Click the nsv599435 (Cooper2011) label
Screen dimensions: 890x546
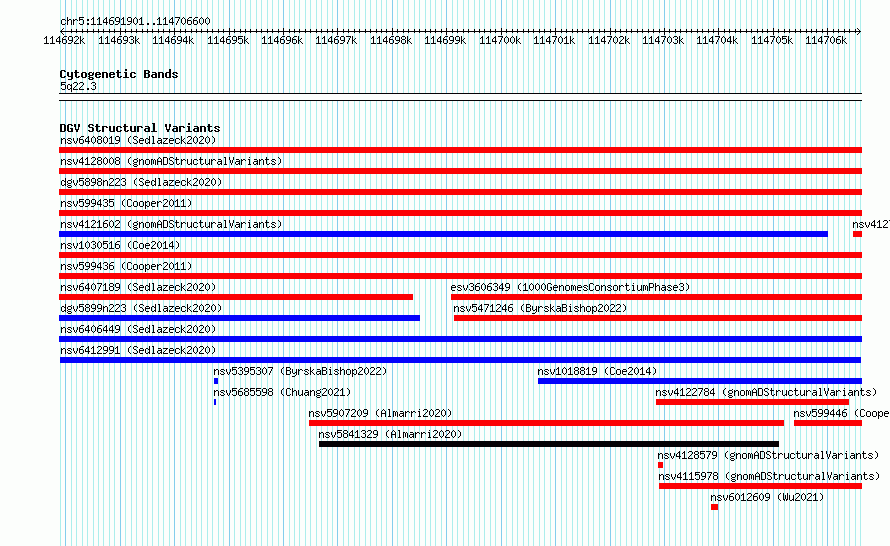point(126,203)
